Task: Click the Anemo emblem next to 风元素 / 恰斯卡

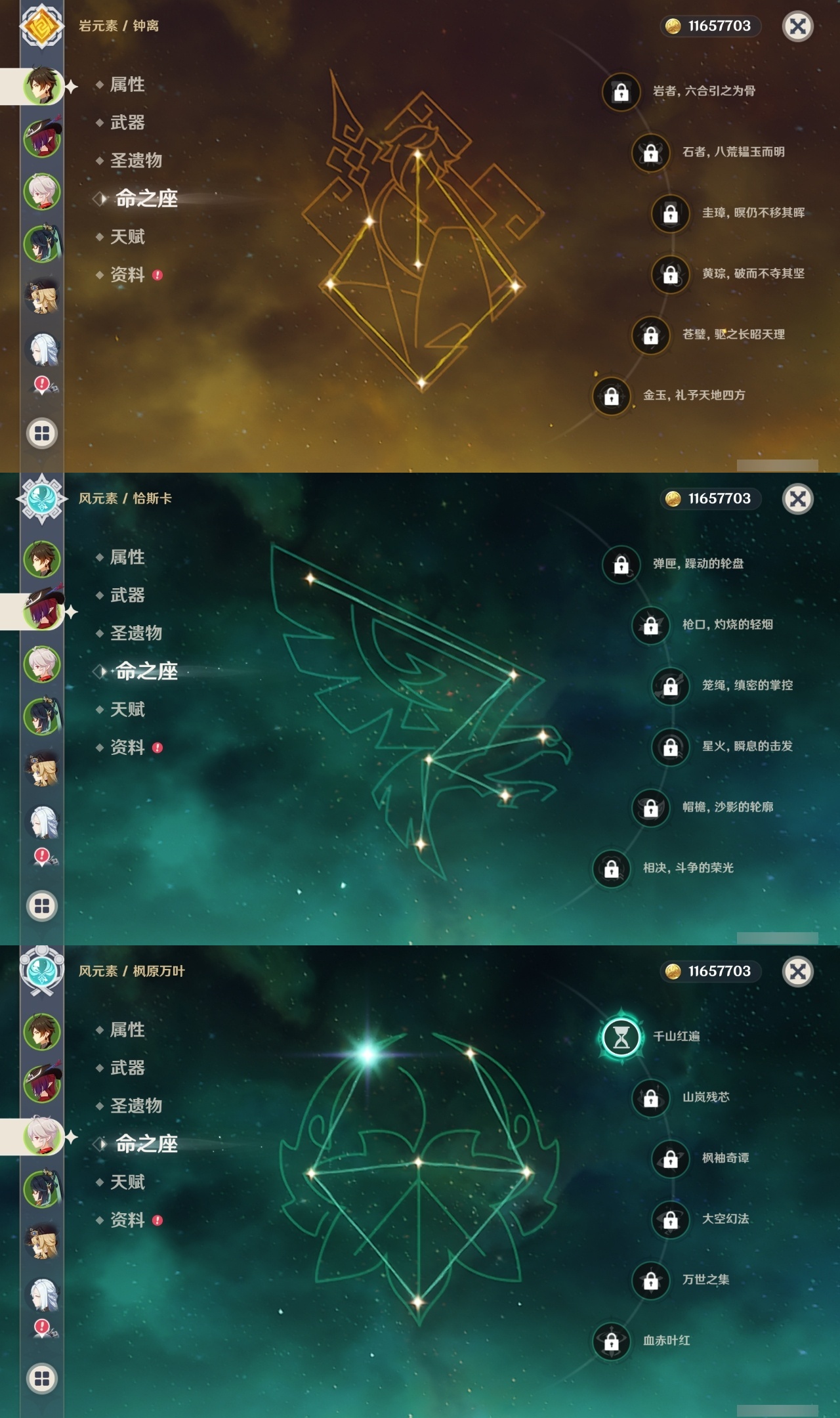Action: [42, 499]
